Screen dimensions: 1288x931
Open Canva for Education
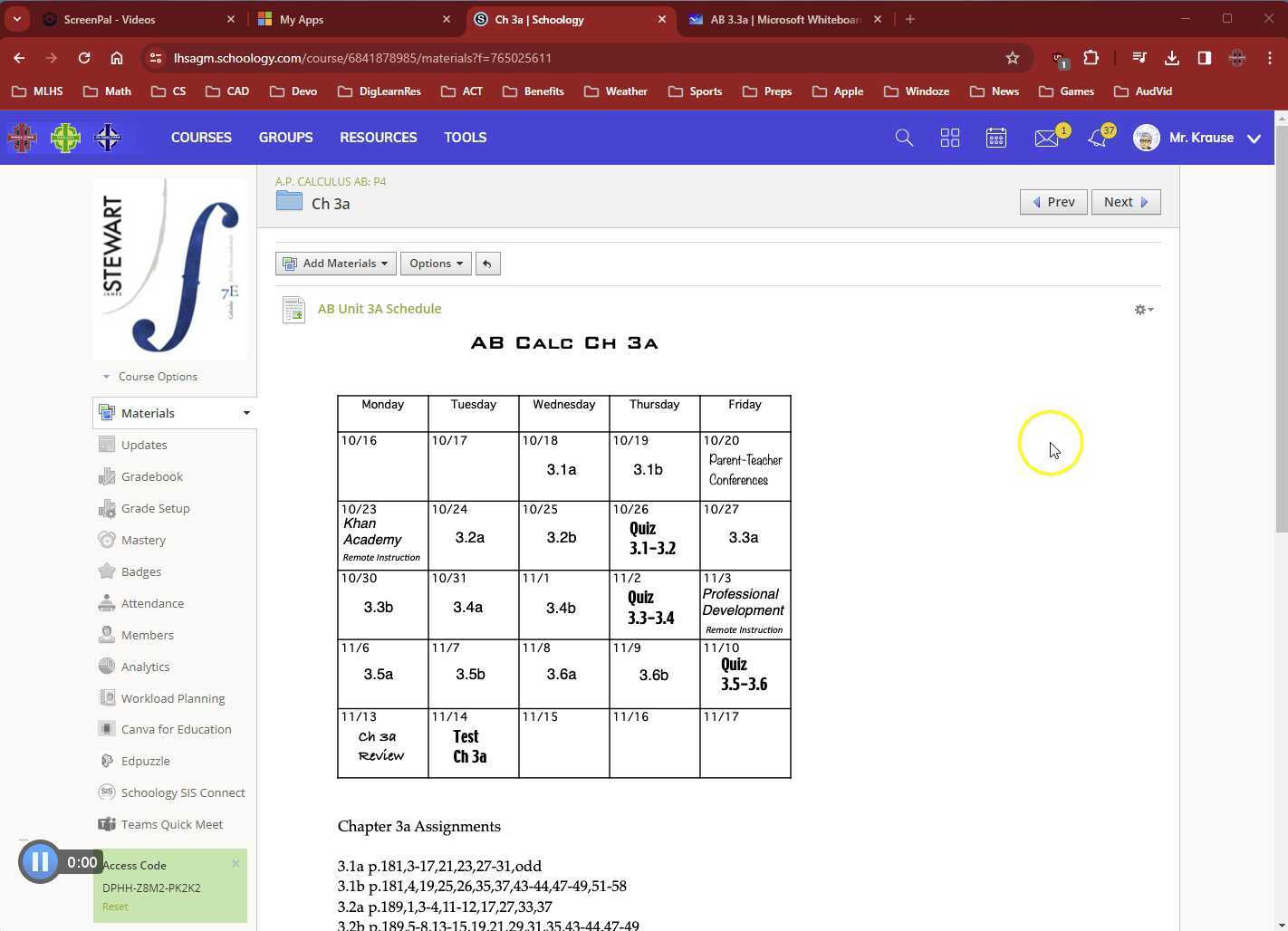[176, 729]
